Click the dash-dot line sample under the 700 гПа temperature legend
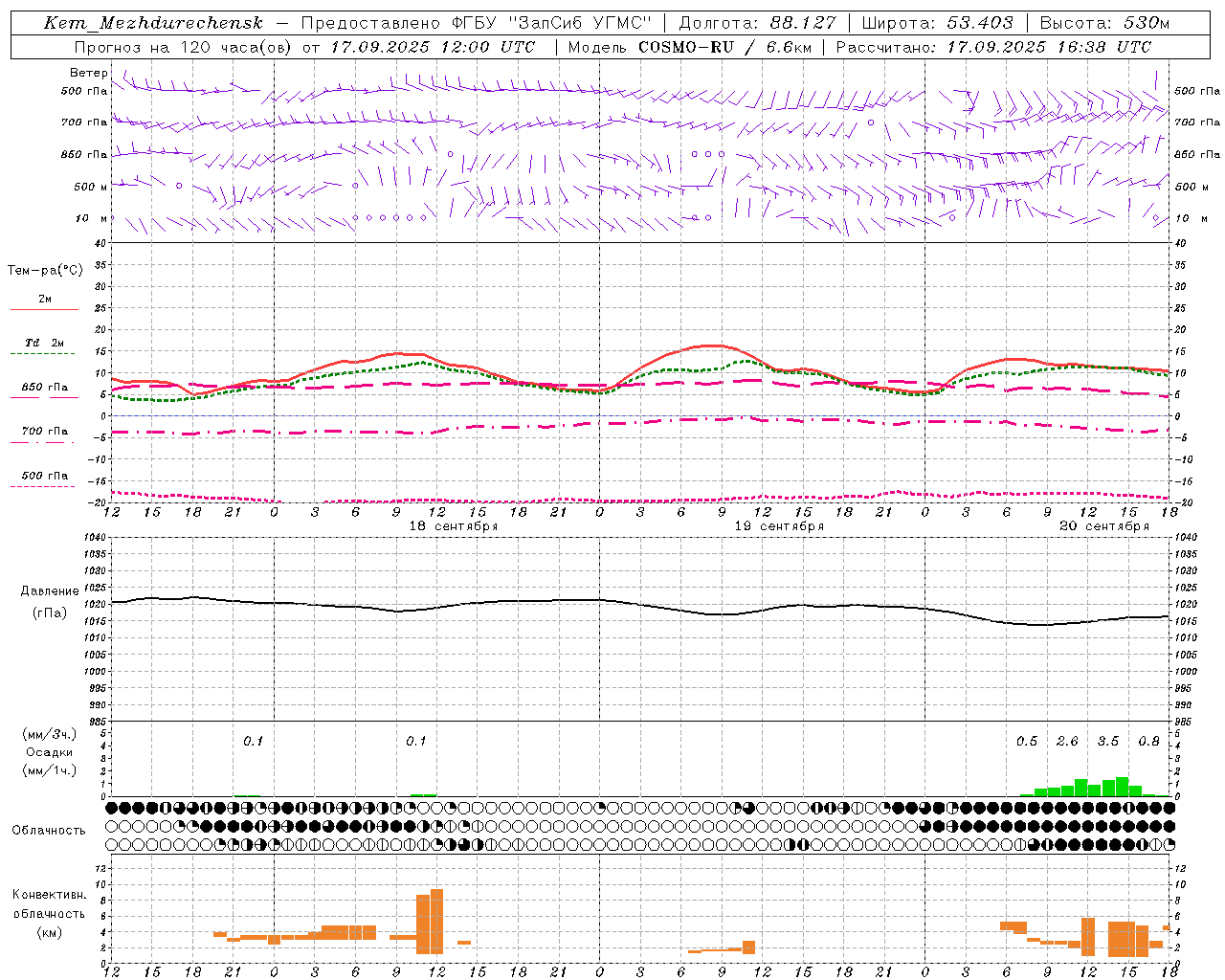 coord(44,442)
